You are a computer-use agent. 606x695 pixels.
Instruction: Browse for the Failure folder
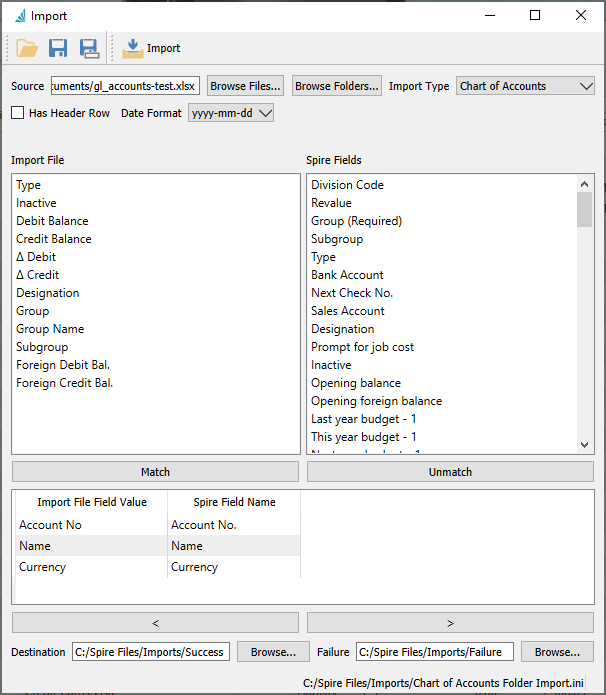coord(557,652)
